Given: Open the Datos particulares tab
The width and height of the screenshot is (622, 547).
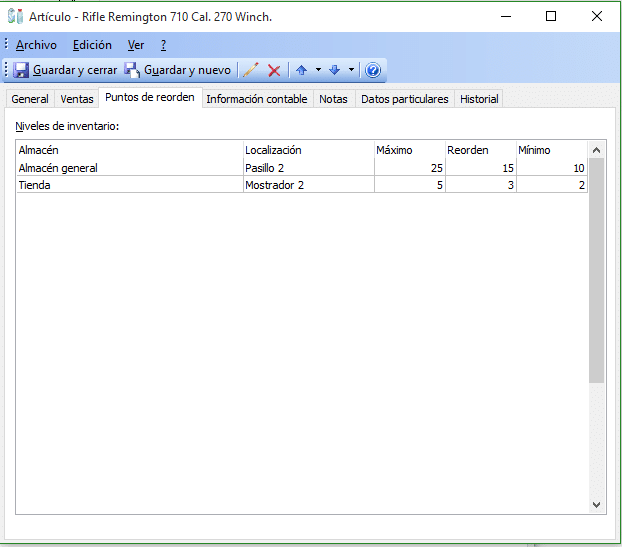Looking at the screenshot, I should click(x=405, y=99).
